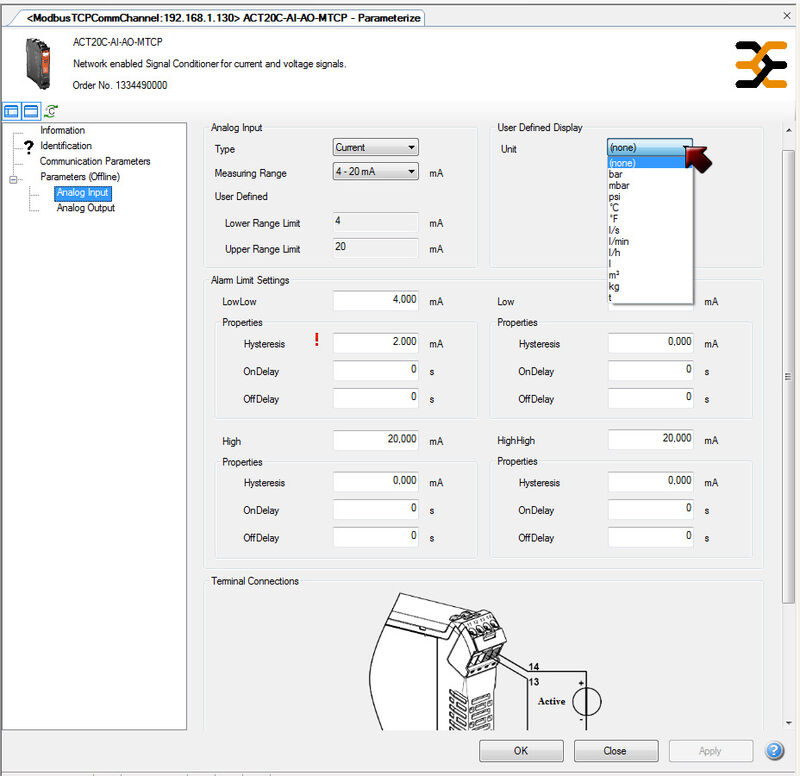
Task: Open the Measuring Range dropdown 4 - 20 mA
Action: [x=376, y=171]
